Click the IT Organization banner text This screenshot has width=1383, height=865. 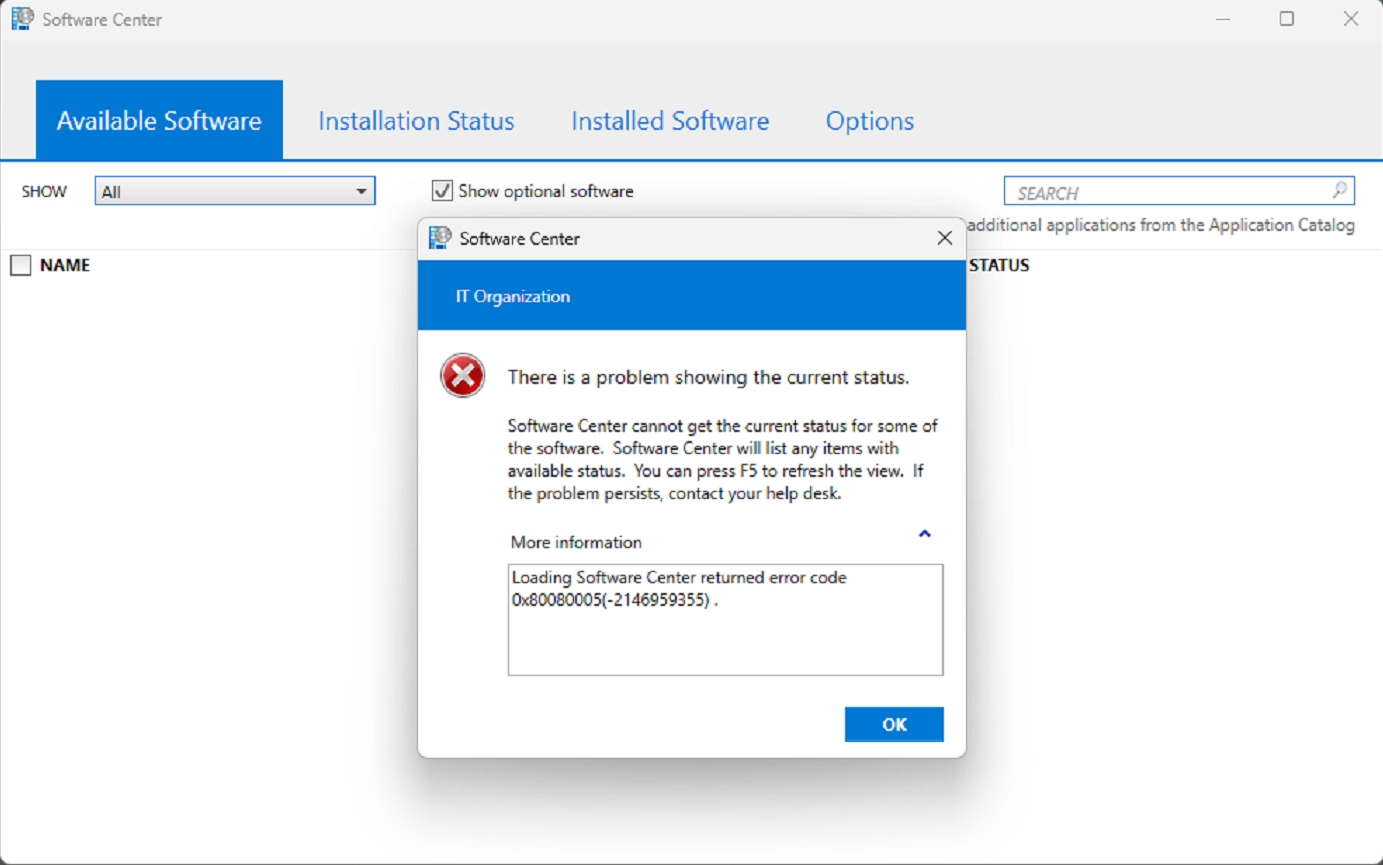[x=513, y=296]
